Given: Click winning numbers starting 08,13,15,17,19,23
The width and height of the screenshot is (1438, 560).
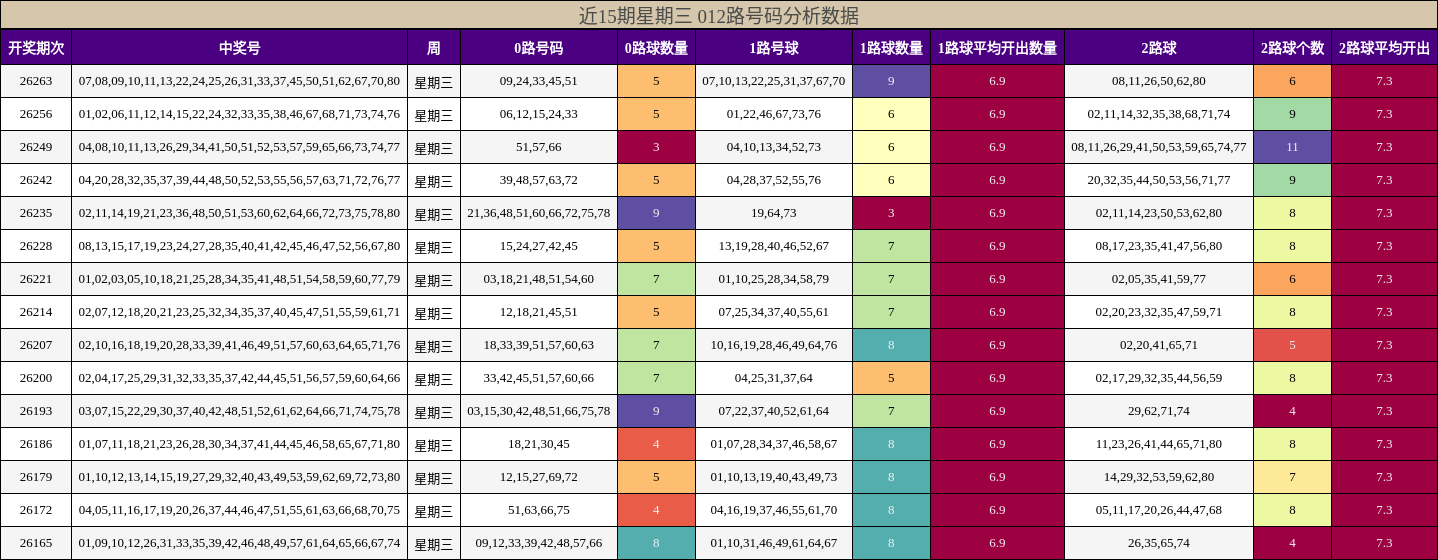Looking at the screenshot, I should (239, 246).
